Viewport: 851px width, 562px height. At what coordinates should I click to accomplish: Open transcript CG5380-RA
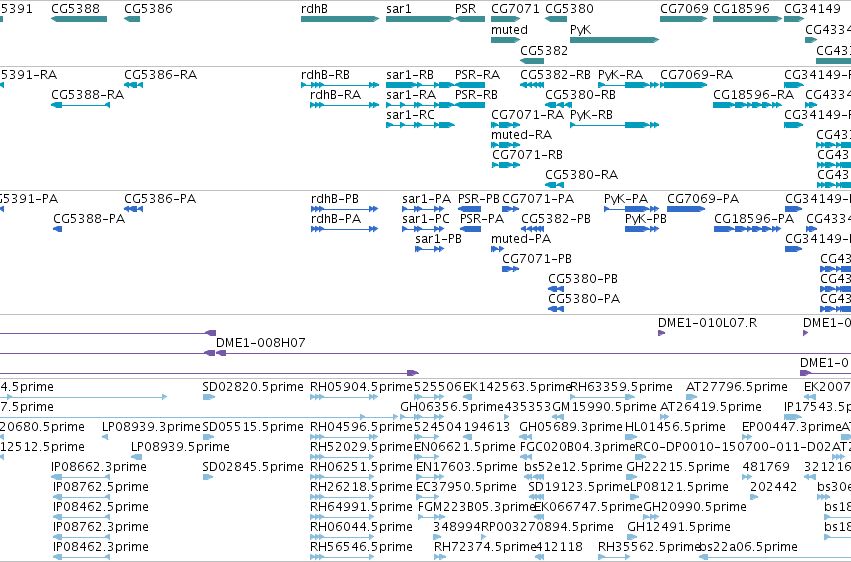click(555, 185)
